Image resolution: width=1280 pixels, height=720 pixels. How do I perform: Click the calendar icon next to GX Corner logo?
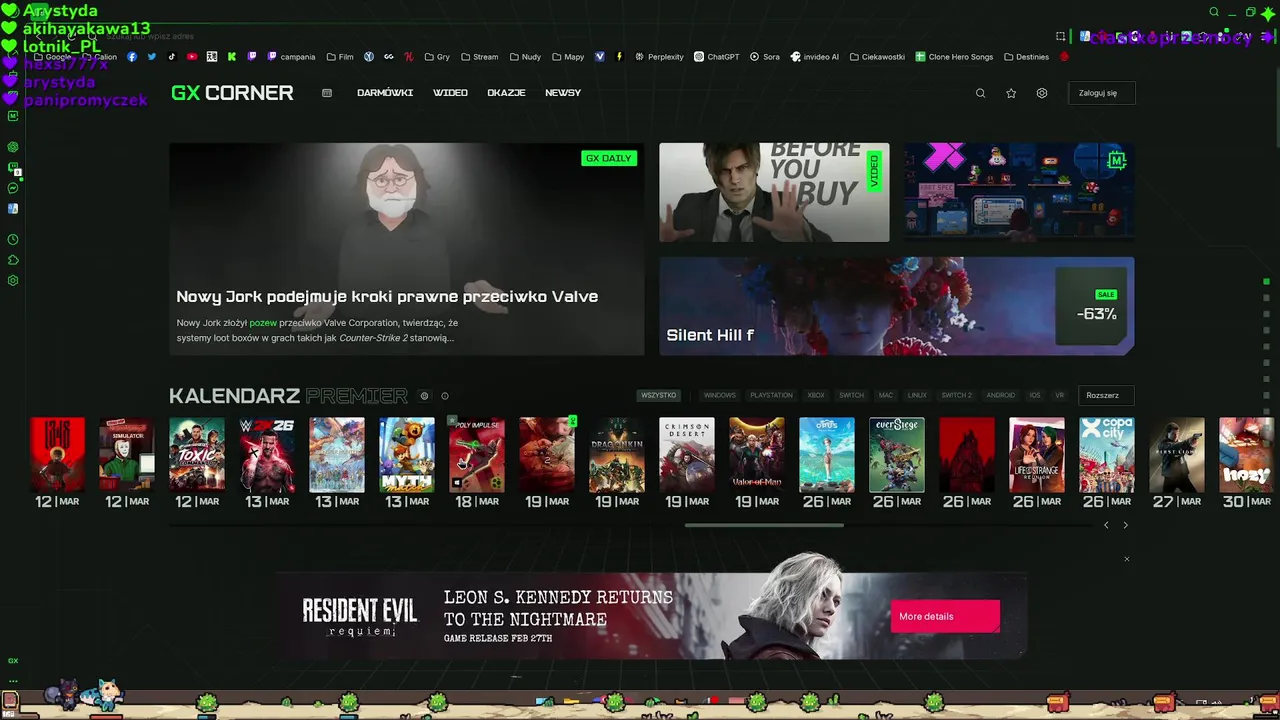[327, 93]
